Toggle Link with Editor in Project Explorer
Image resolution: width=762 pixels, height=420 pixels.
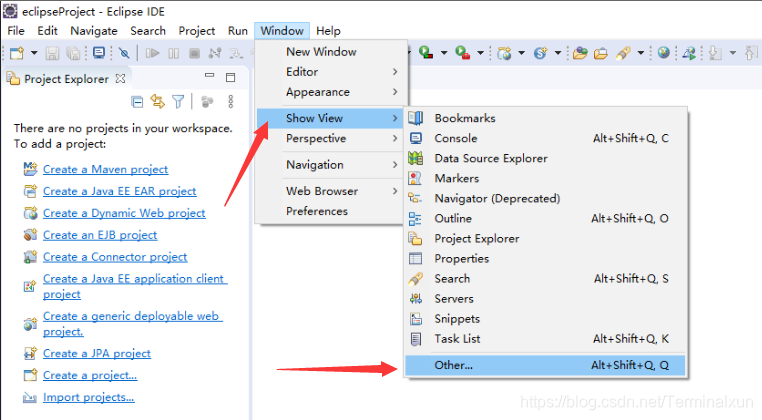(x=157, y=101)
